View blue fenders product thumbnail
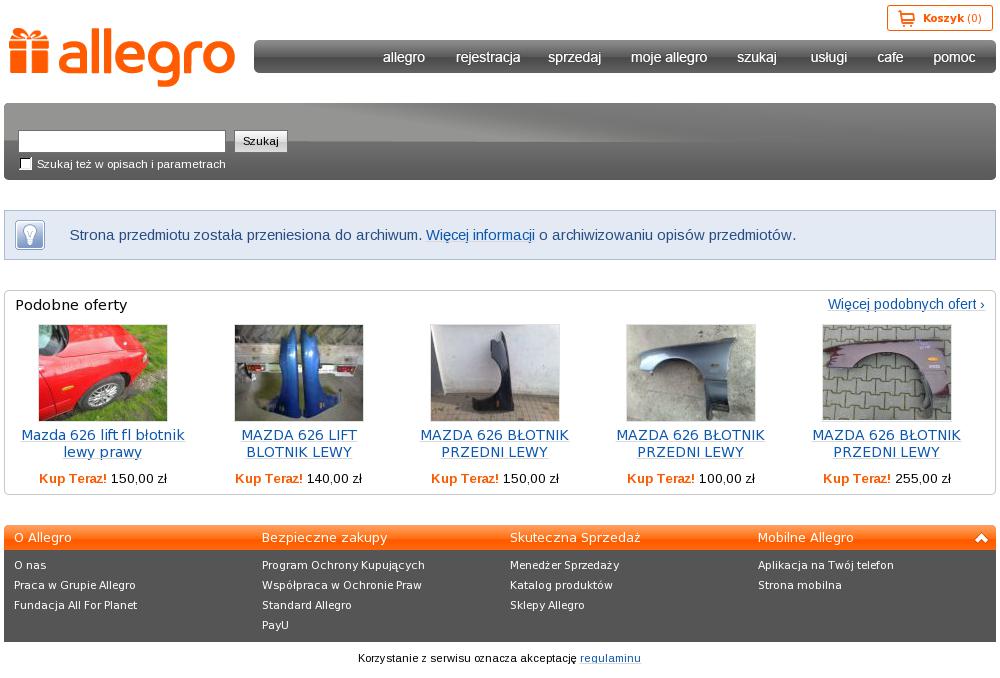Viewport: 1000px width, 678px height. 299,373
